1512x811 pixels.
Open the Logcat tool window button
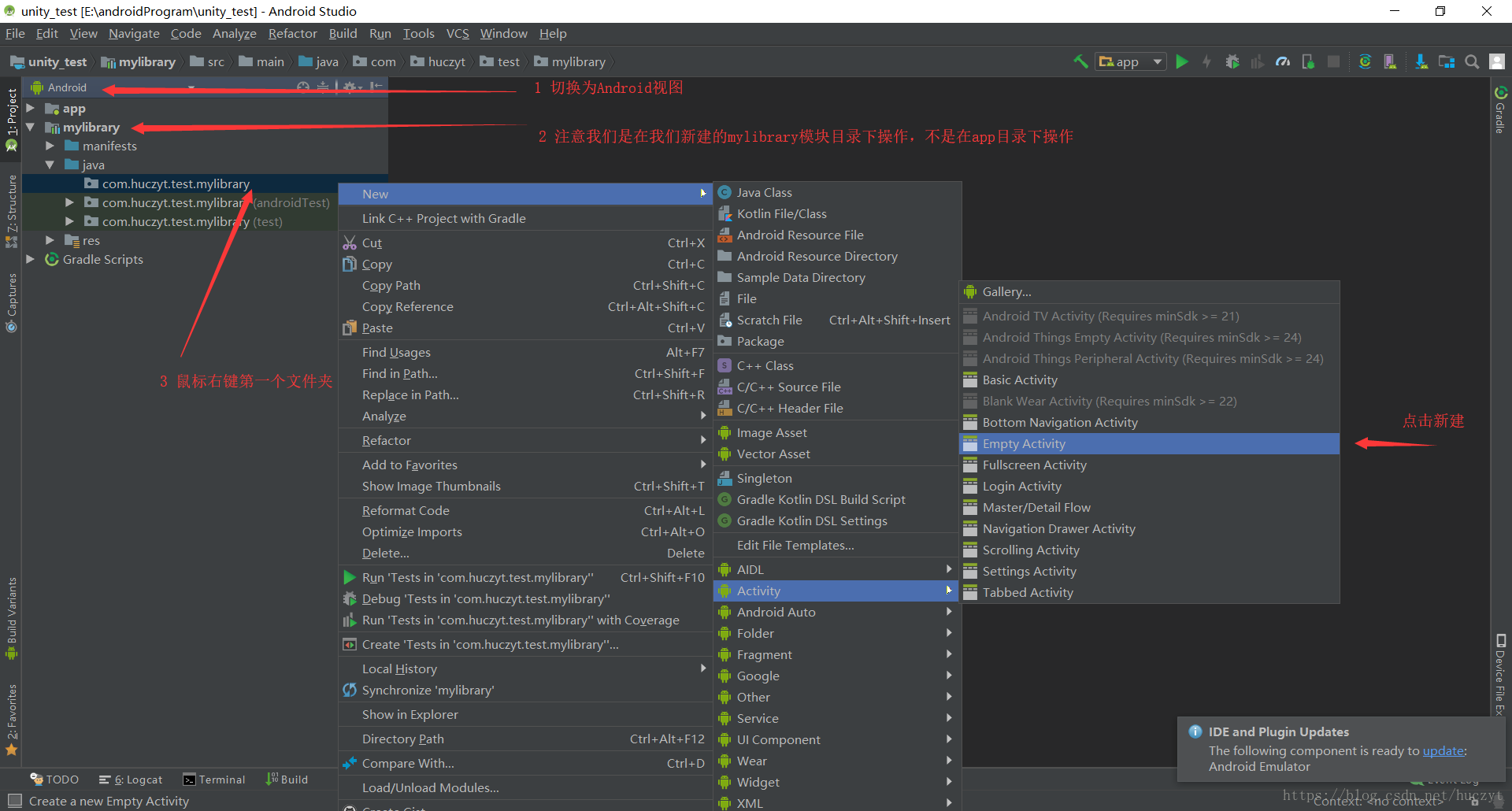tap(131, 780)
